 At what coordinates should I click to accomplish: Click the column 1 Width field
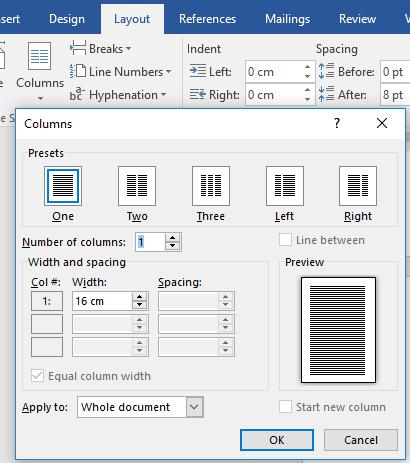tap(102, 301)
